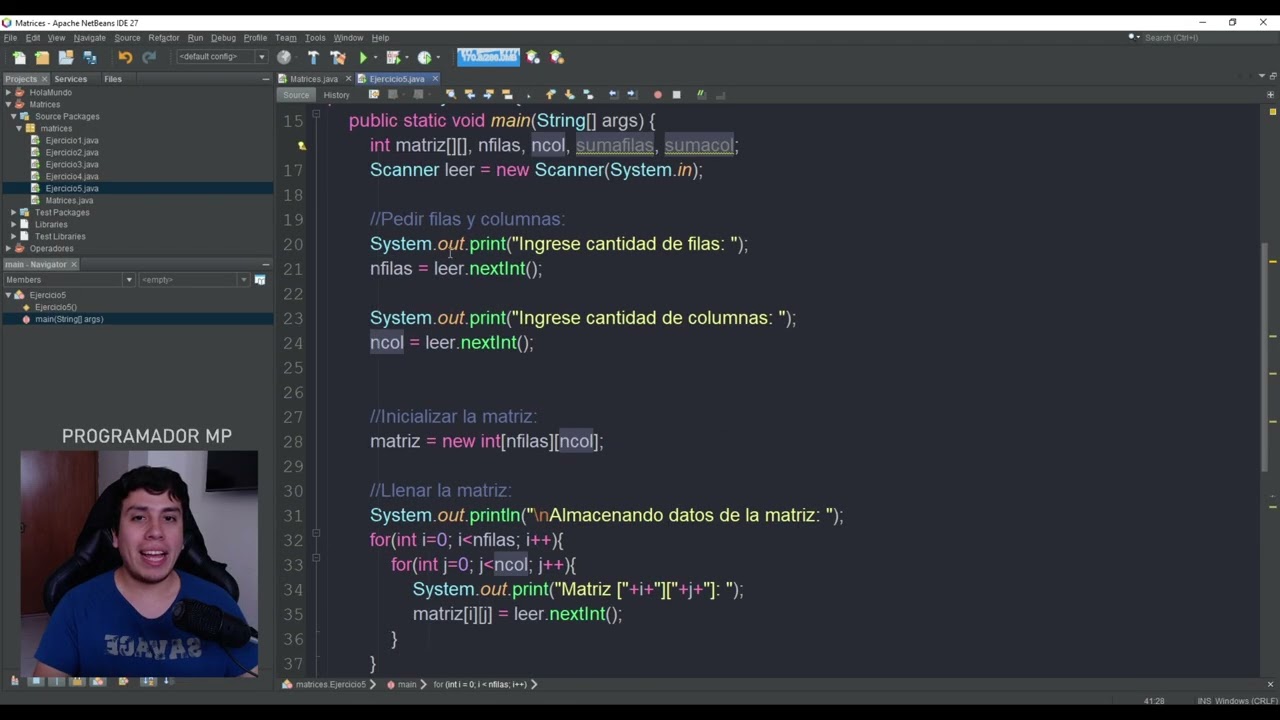Open the Run Project dropdown arrow
Viewport: 1280px width, 720px height.
click(x=376, y=57)
